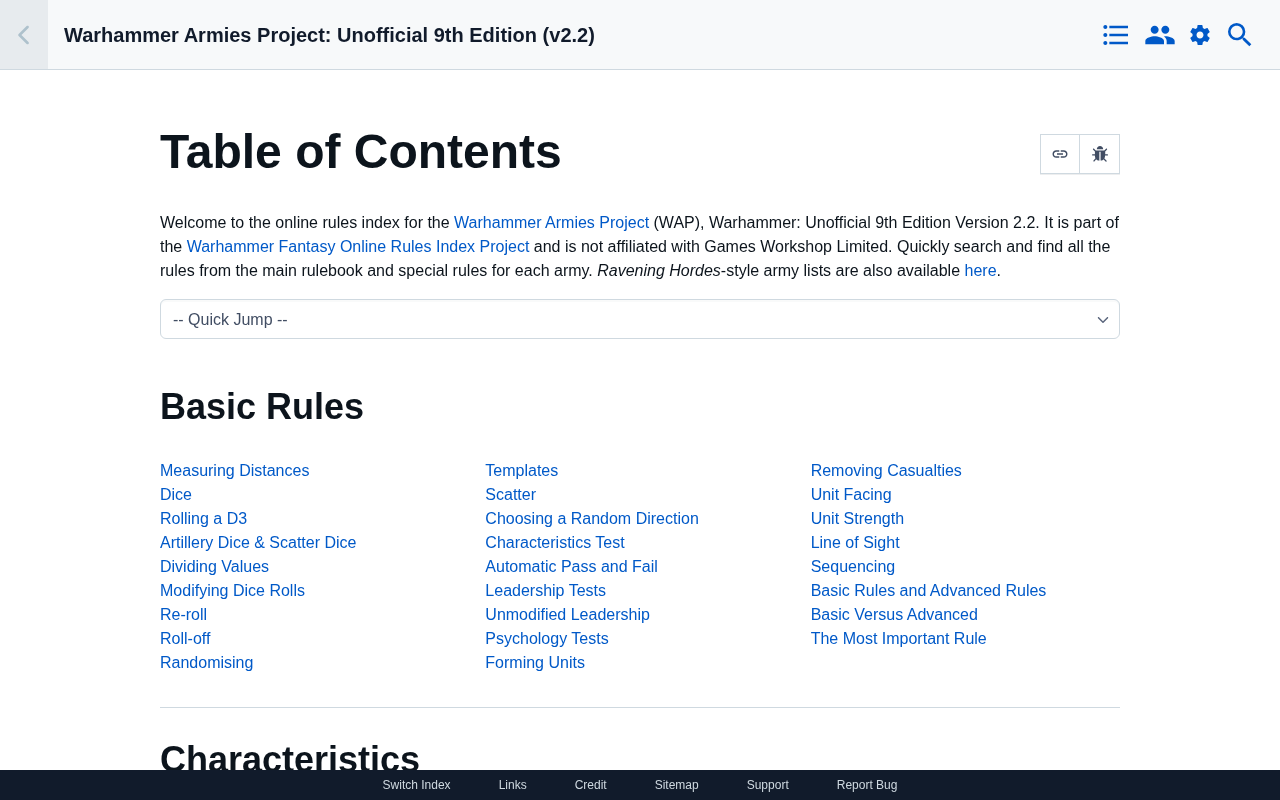Click the armies people icon
Viewport: 1280px width, 800px height.
click(1159, 35)
